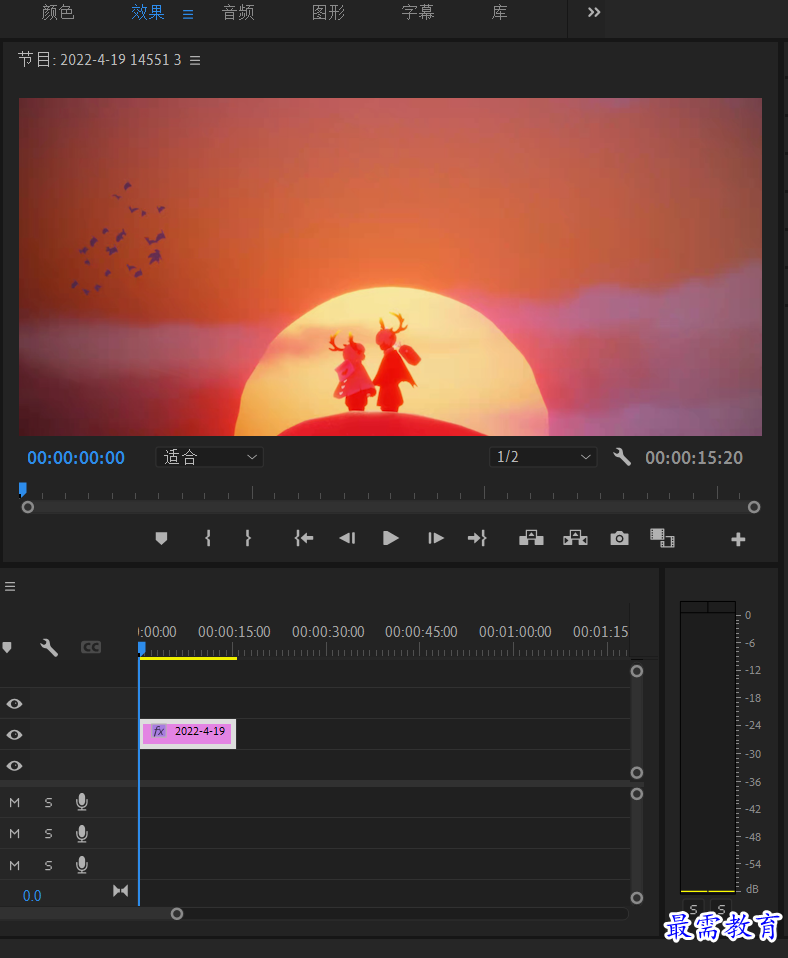Click the left handle of monitor zoom bar
This screenshot has width=788, height=958.
pyautogui.click(x=27, y=507)
